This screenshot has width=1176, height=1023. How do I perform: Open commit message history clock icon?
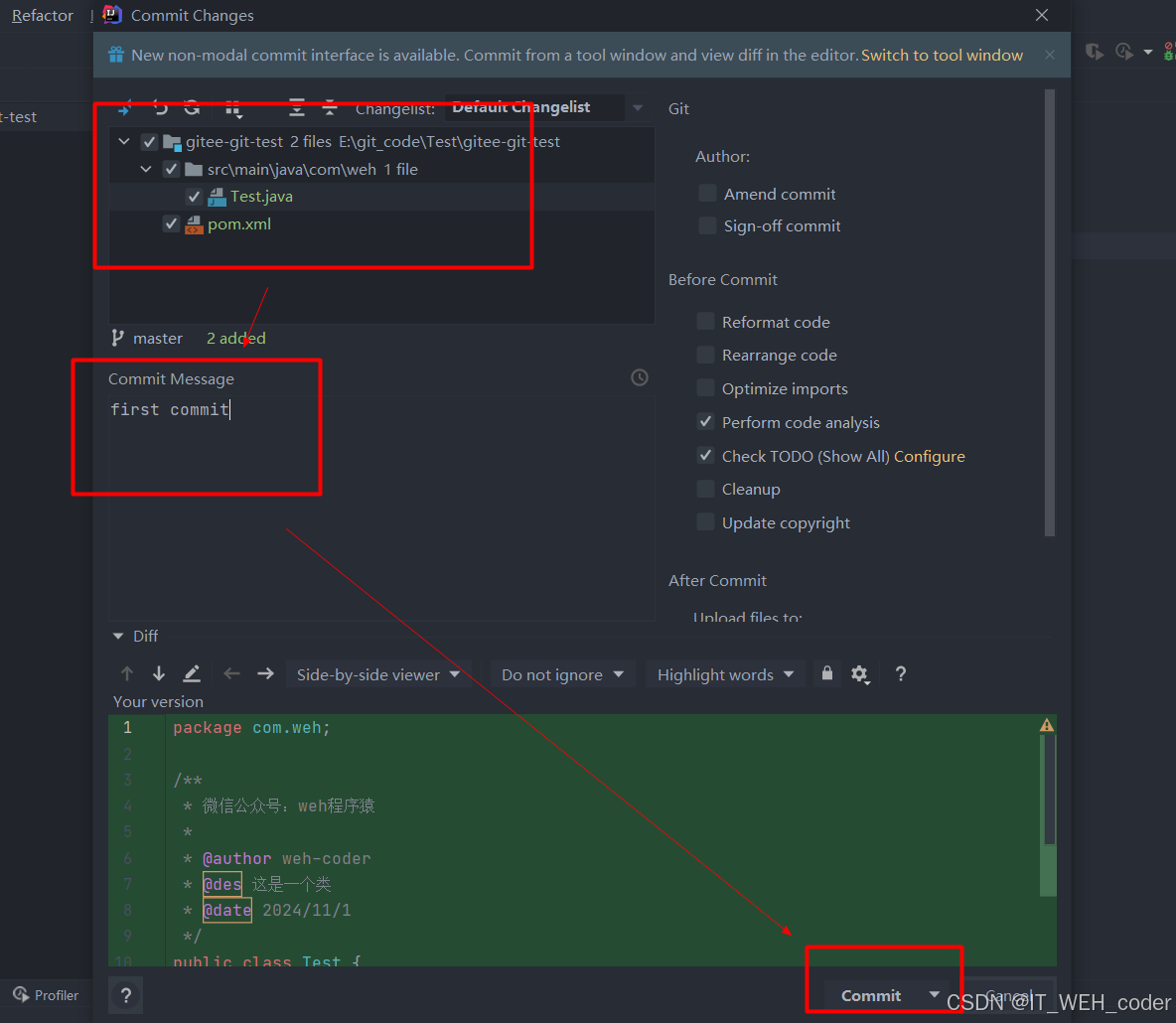[639, 377]
